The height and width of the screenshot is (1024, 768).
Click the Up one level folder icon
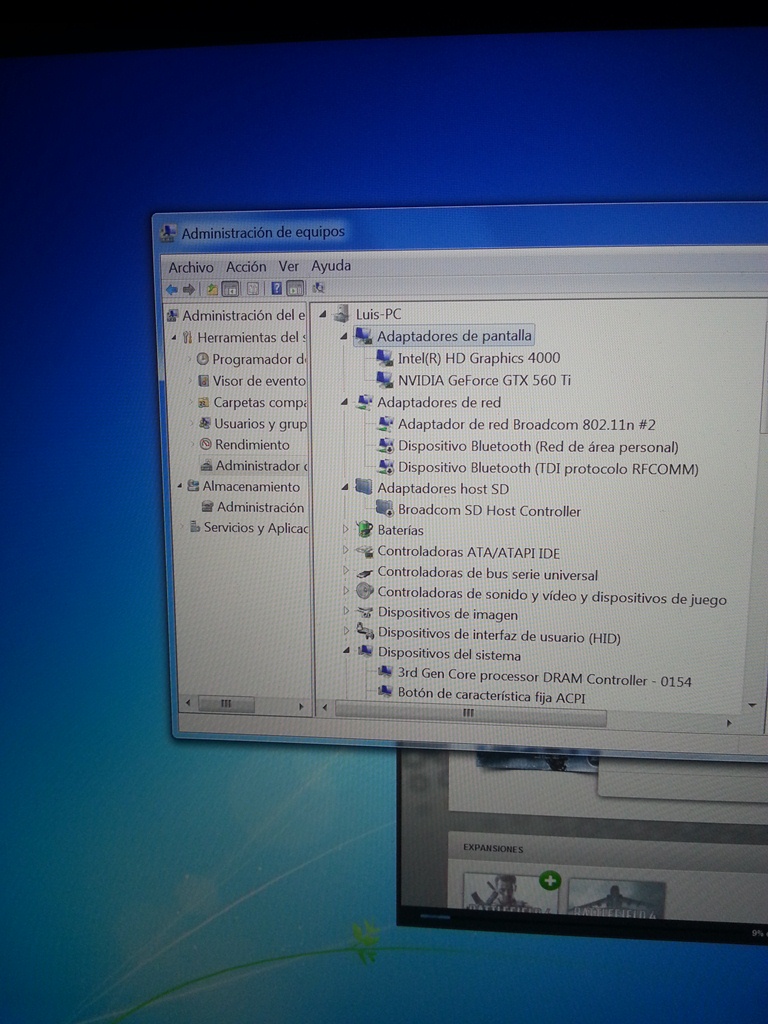coord(212,289)
